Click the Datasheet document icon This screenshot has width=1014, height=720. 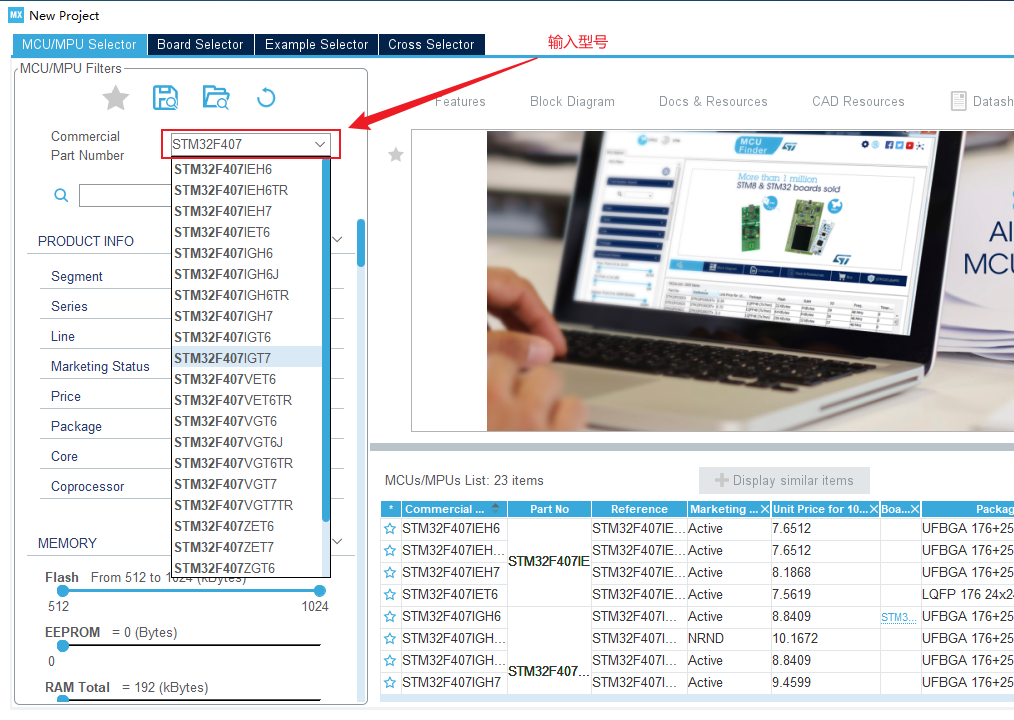tap(958, 101)
